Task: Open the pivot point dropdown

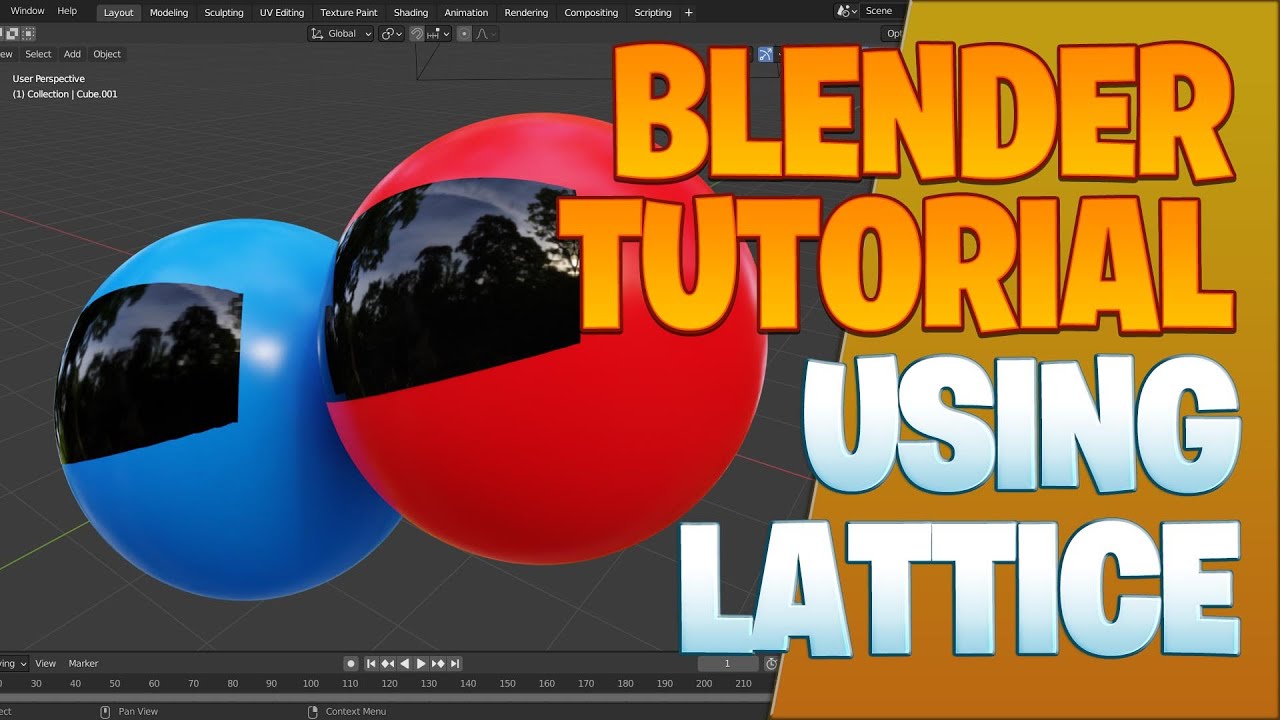Action: pos(391,34)
